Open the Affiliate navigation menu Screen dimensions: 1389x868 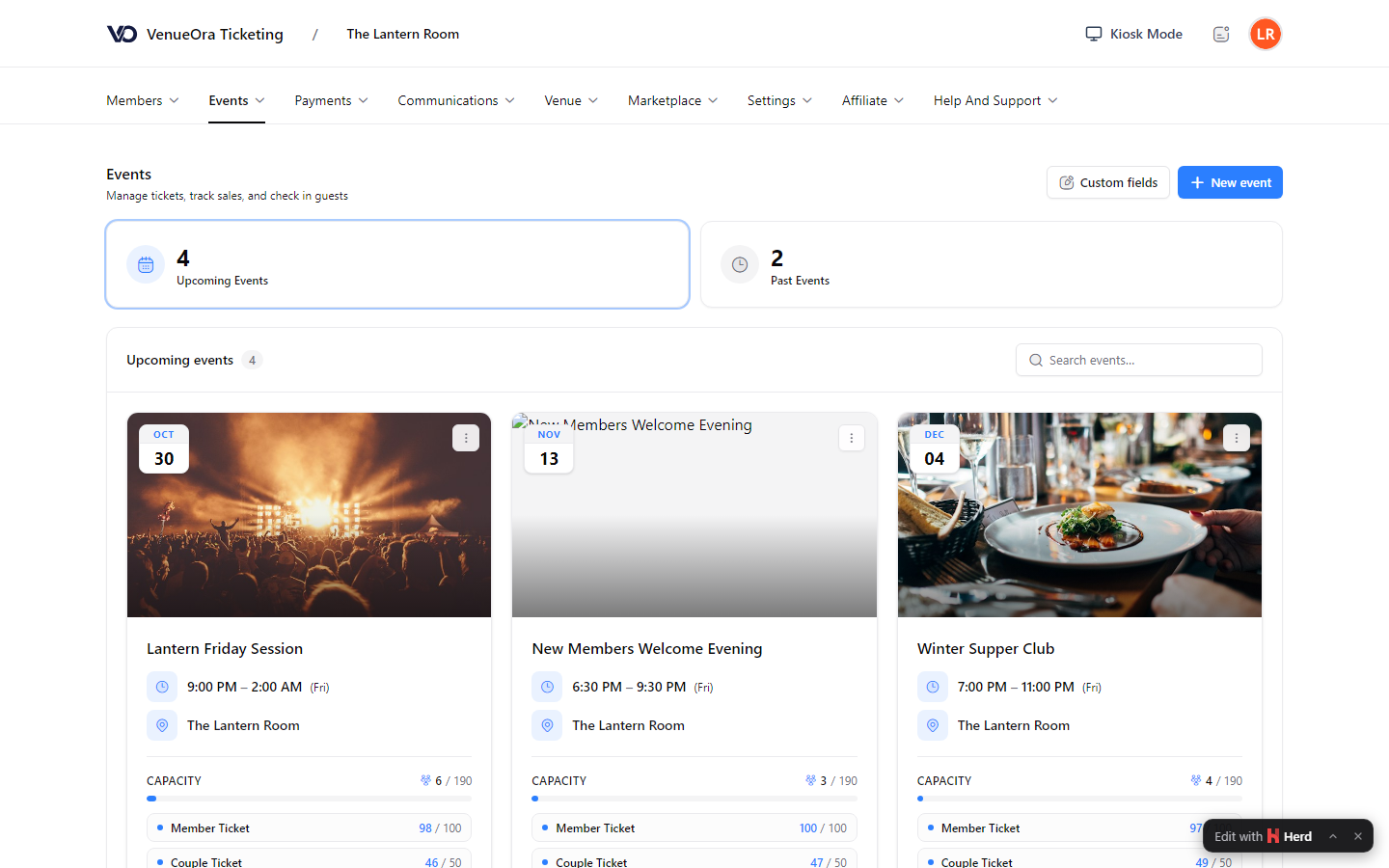point(873,100)
